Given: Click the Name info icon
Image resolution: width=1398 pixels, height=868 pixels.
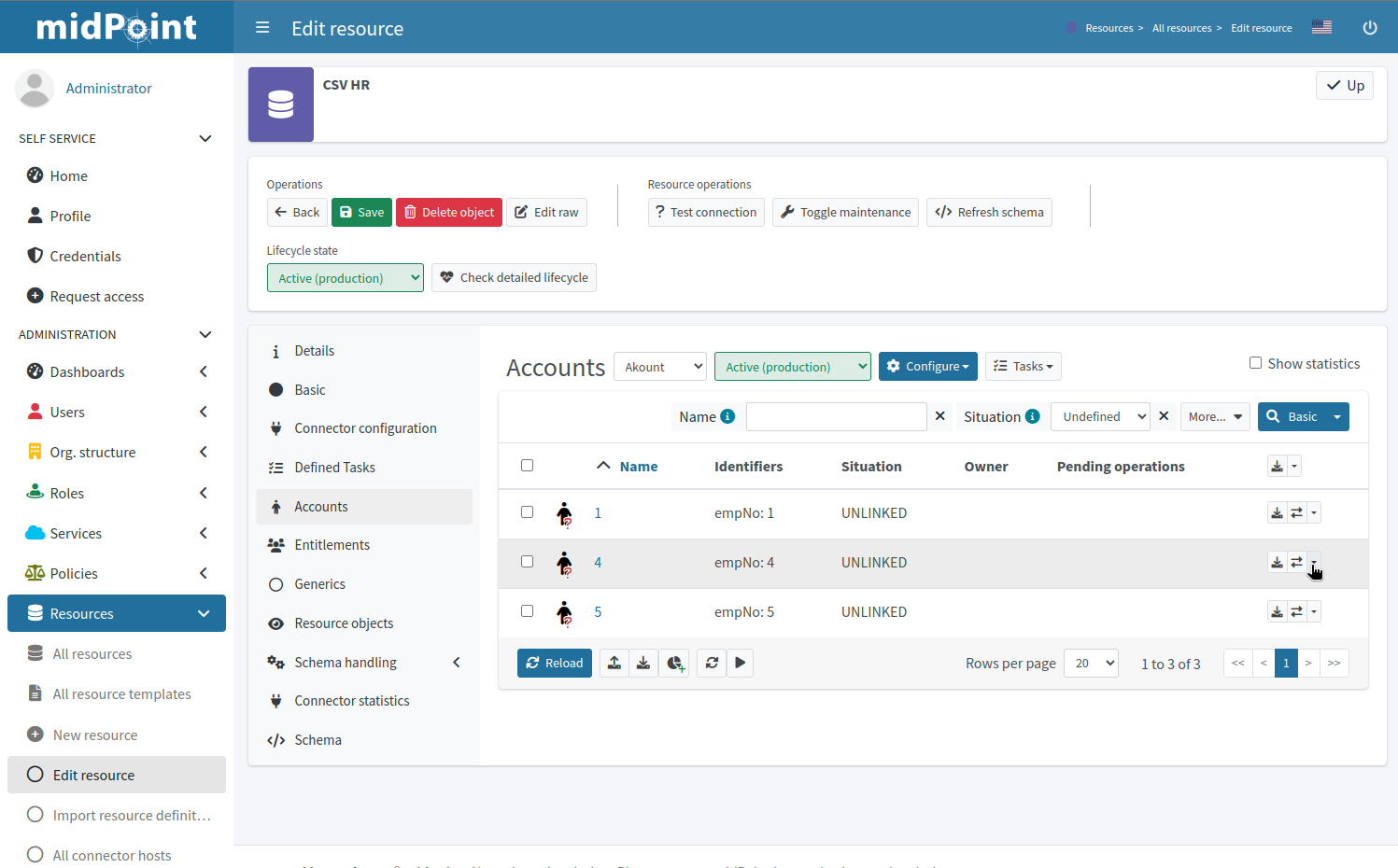Looking at the screenshot, I should tap(727, 416).
